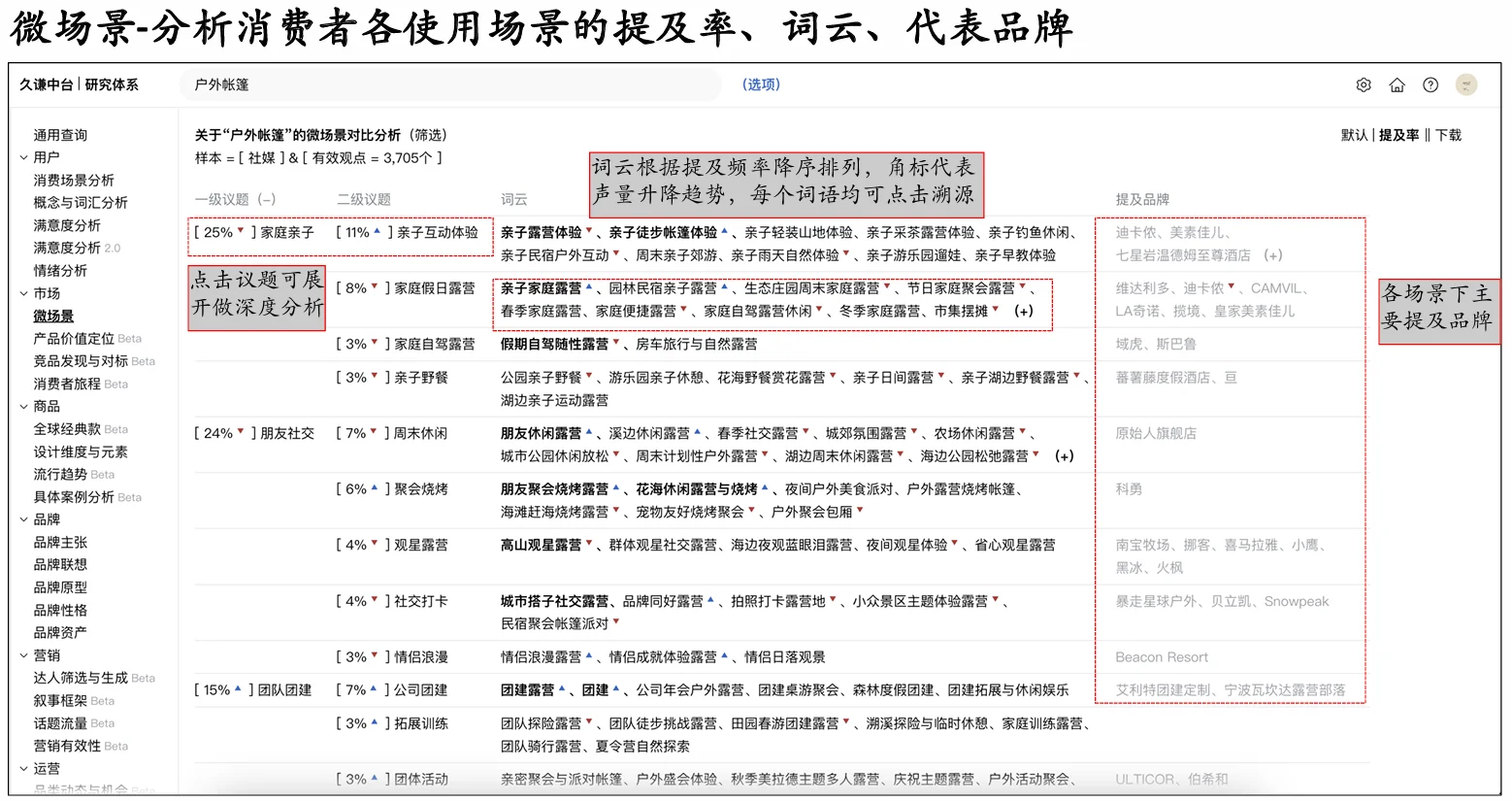1512x802 pixels.
Task: Expand the (+) on the 家庭假日露营 word cloud
Action: (1023, 312)
